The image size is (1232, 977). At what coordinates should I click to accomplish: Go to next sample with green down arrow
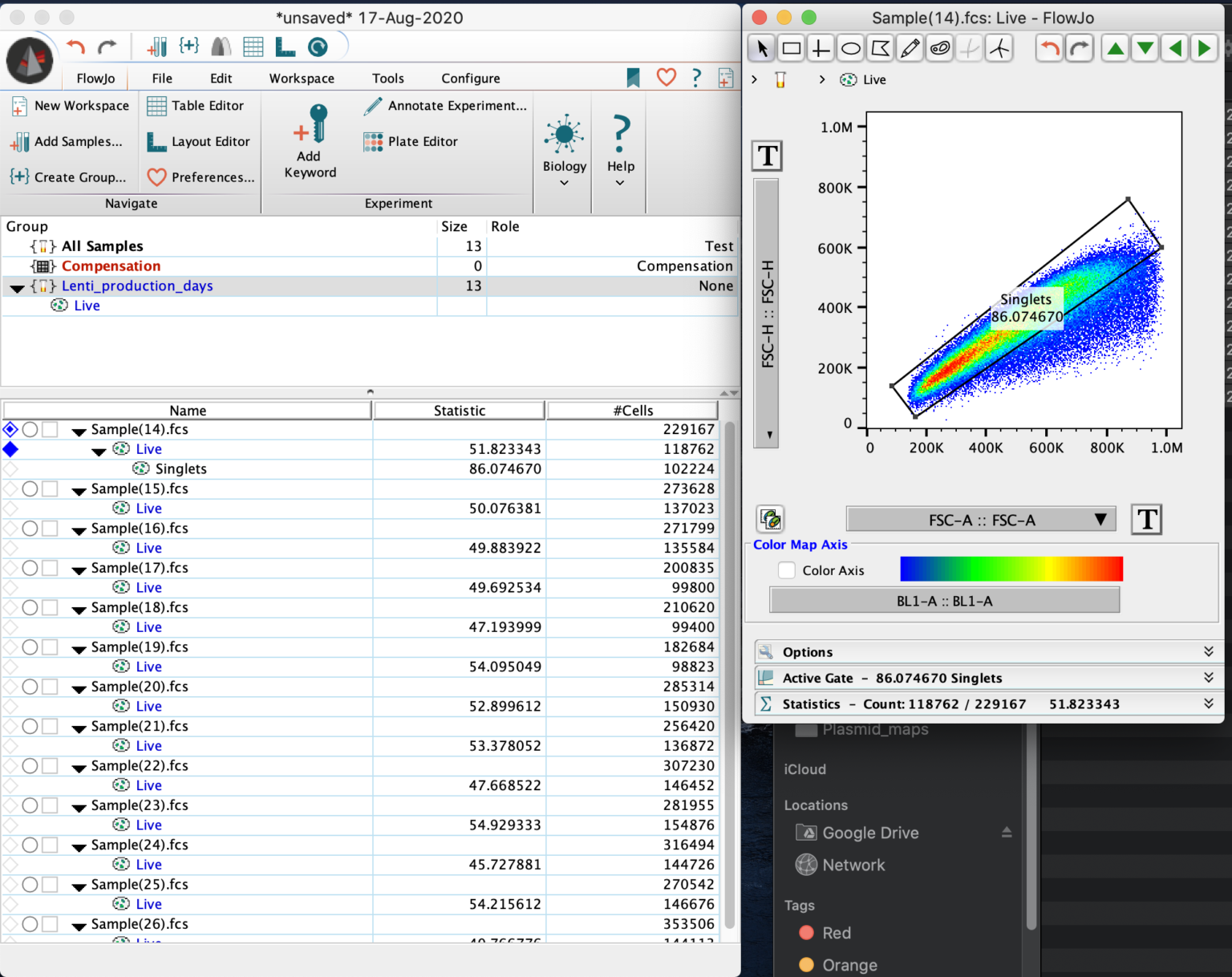(x=1145, y=49)
